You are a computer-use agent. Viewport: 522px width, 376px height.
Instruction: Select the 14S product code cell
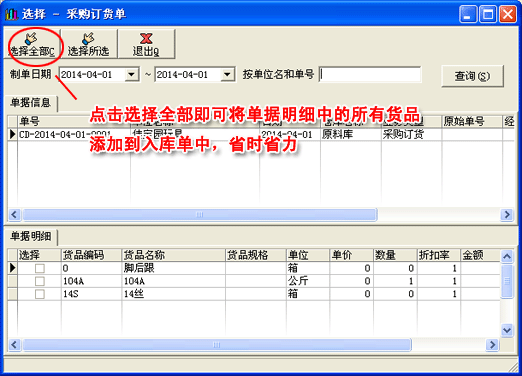click(x=91, y=294)
